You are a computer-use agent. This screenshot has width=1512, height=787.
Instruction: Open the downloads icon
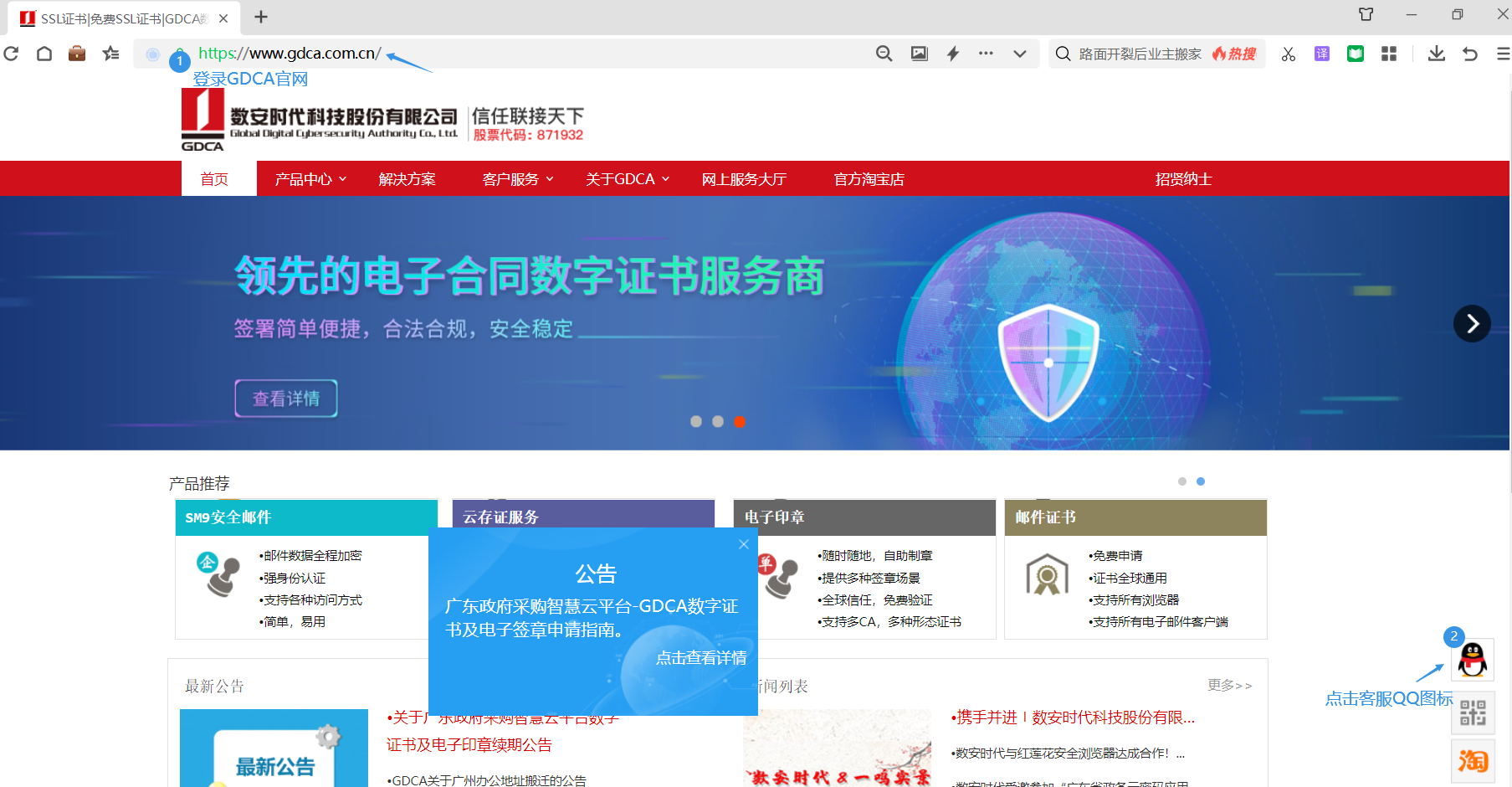pos(1437,54)
